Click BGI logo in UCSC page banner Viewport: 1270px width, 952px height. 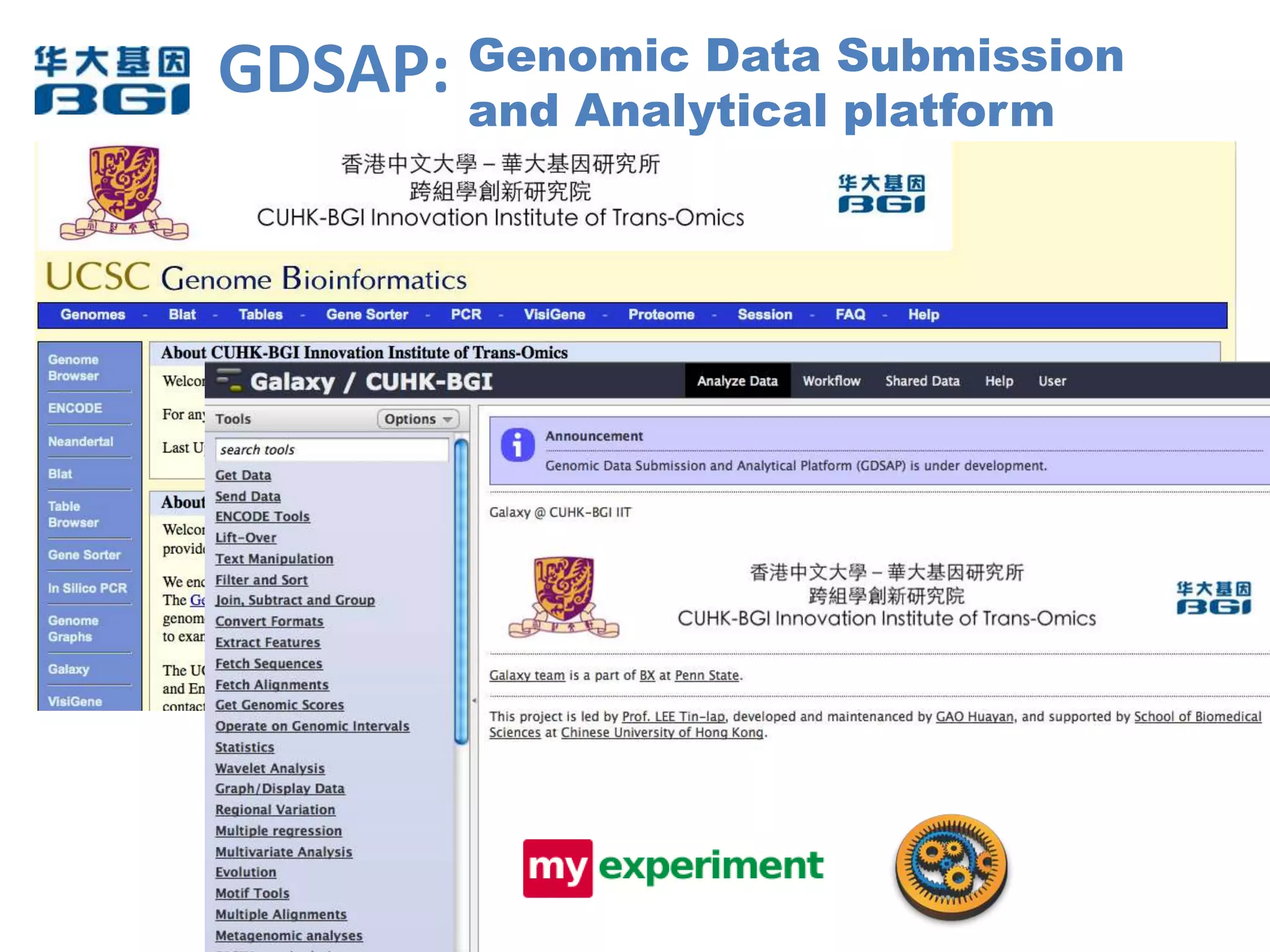tap(881, 194)
